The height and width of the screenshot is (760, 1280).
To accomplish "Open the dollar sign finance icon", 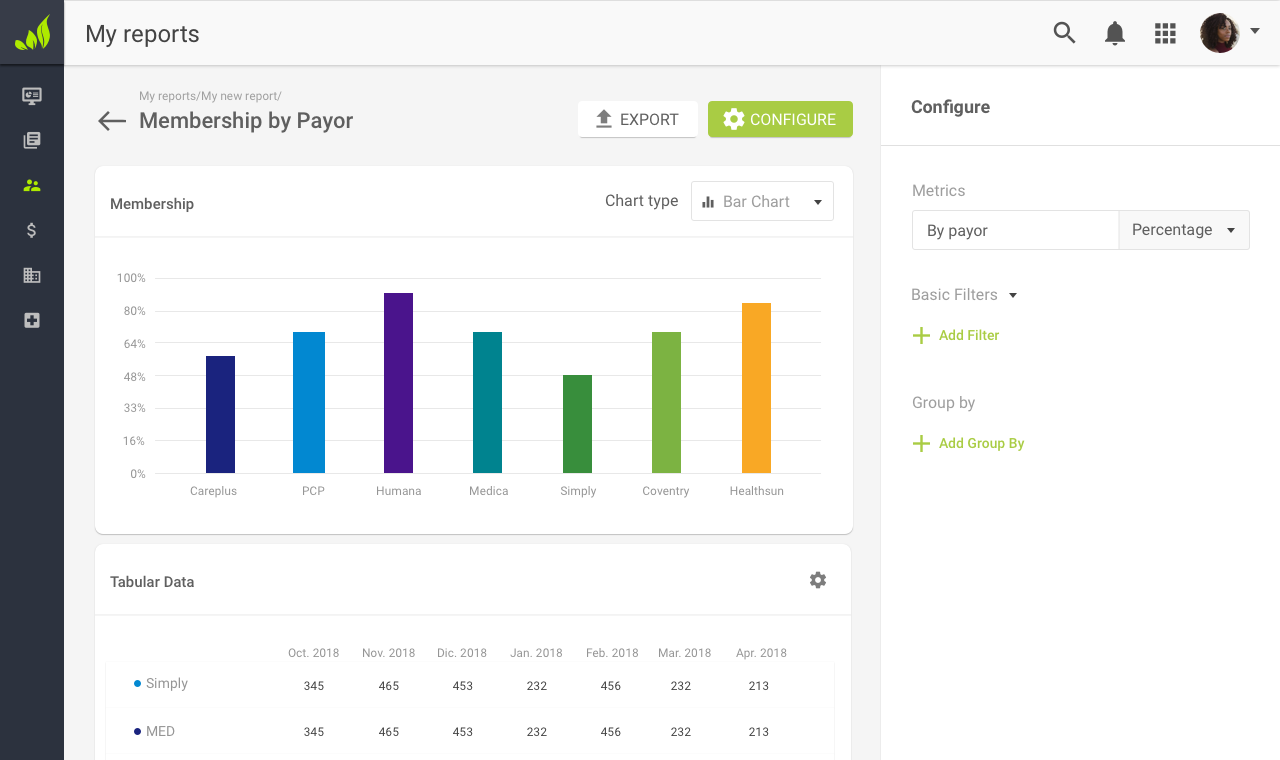I will click(x=32, y=230).
